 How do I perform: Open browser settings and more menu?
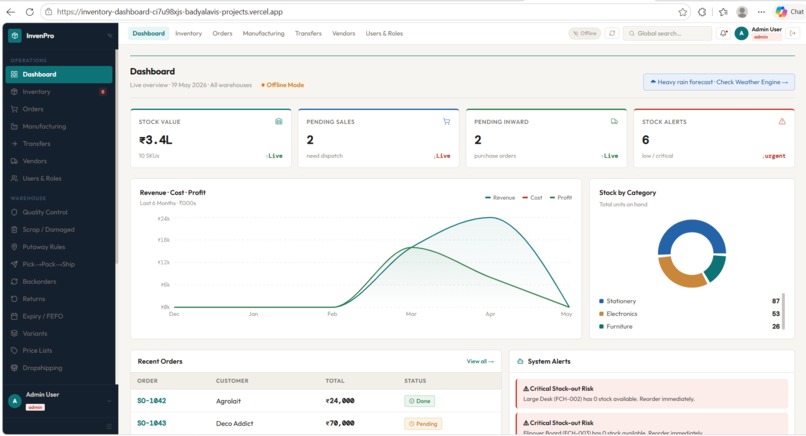(761, 12)
